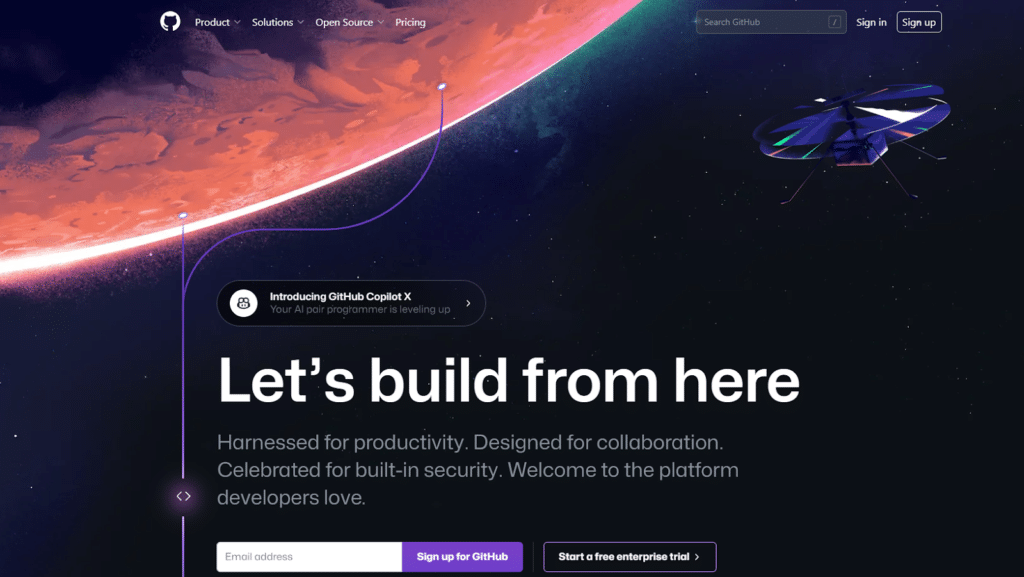Click the glowing dot on the planet's surface
1024x577 pixels.
coord(442,86)
